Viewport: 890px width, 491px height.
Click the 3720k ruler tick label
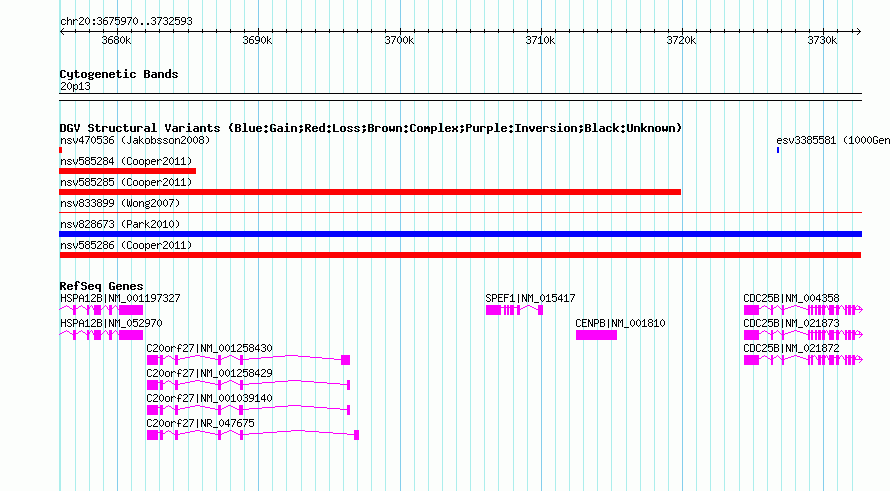681,40
